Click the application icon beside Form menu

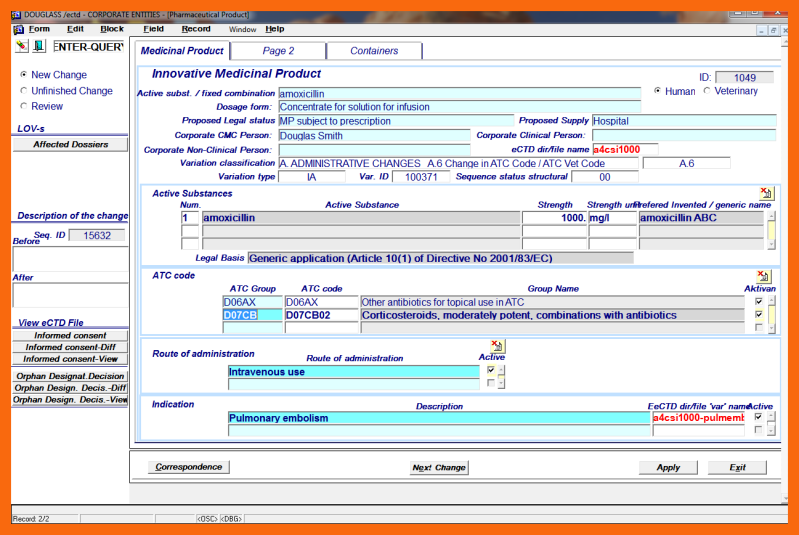click(17, 29)
